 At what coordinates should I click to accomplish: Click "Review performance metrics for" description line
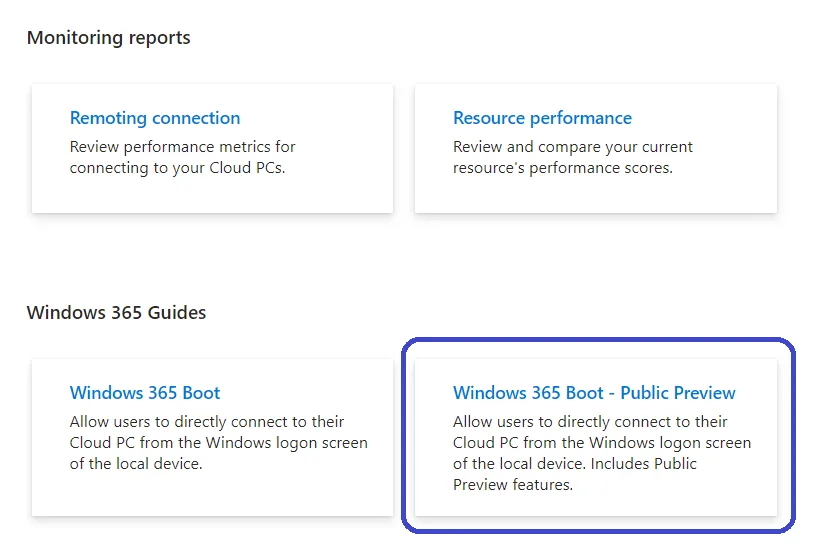182,147
